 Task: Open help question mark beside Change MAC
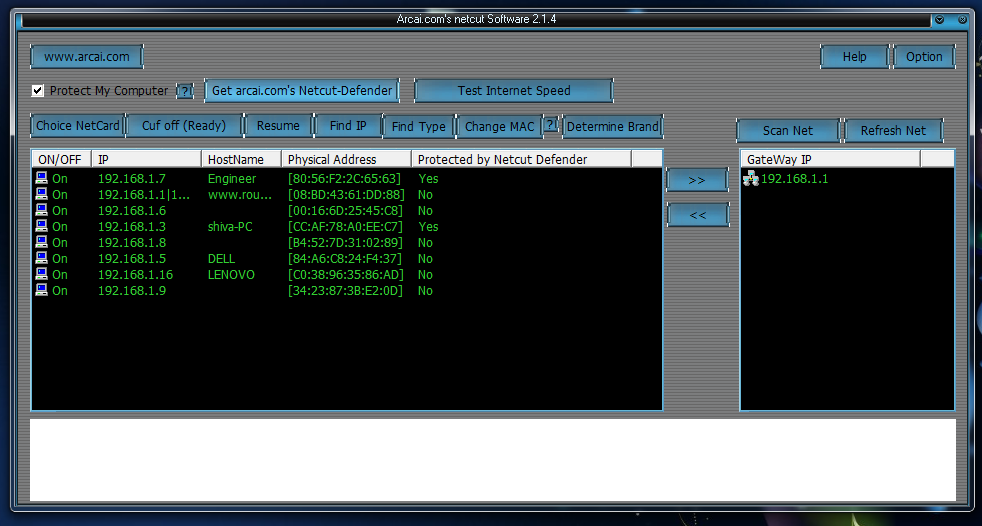click(x=550, y=125)
